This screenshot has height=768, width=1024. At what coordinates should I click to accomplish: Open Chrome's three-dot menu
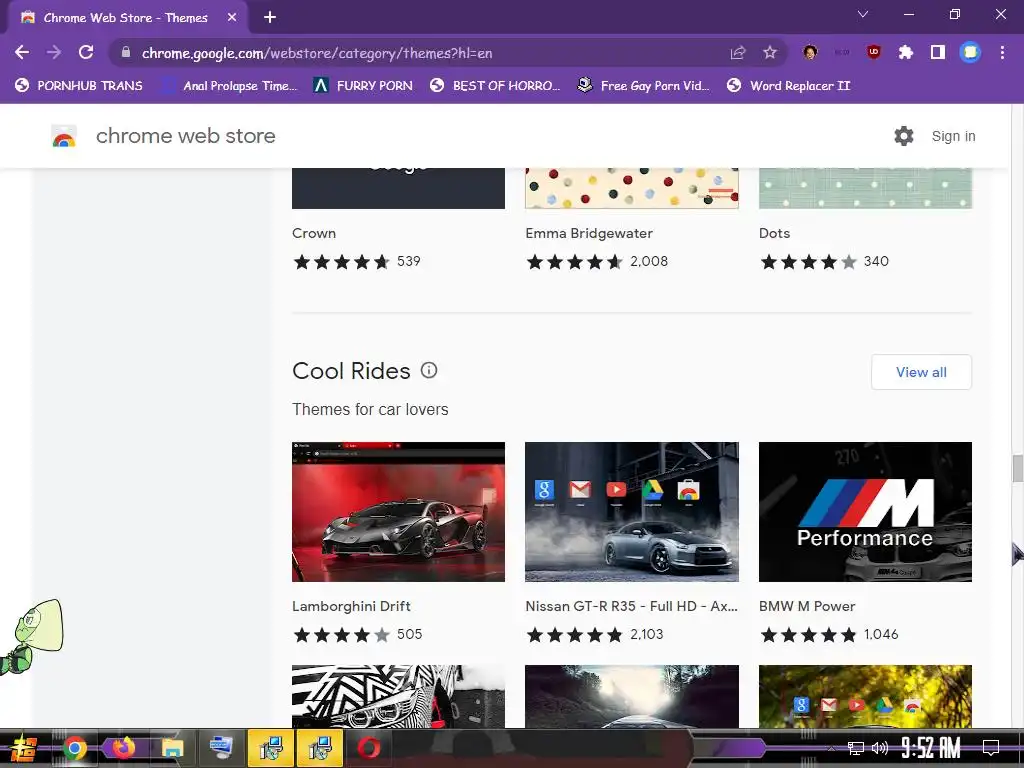click(1002, 52)
